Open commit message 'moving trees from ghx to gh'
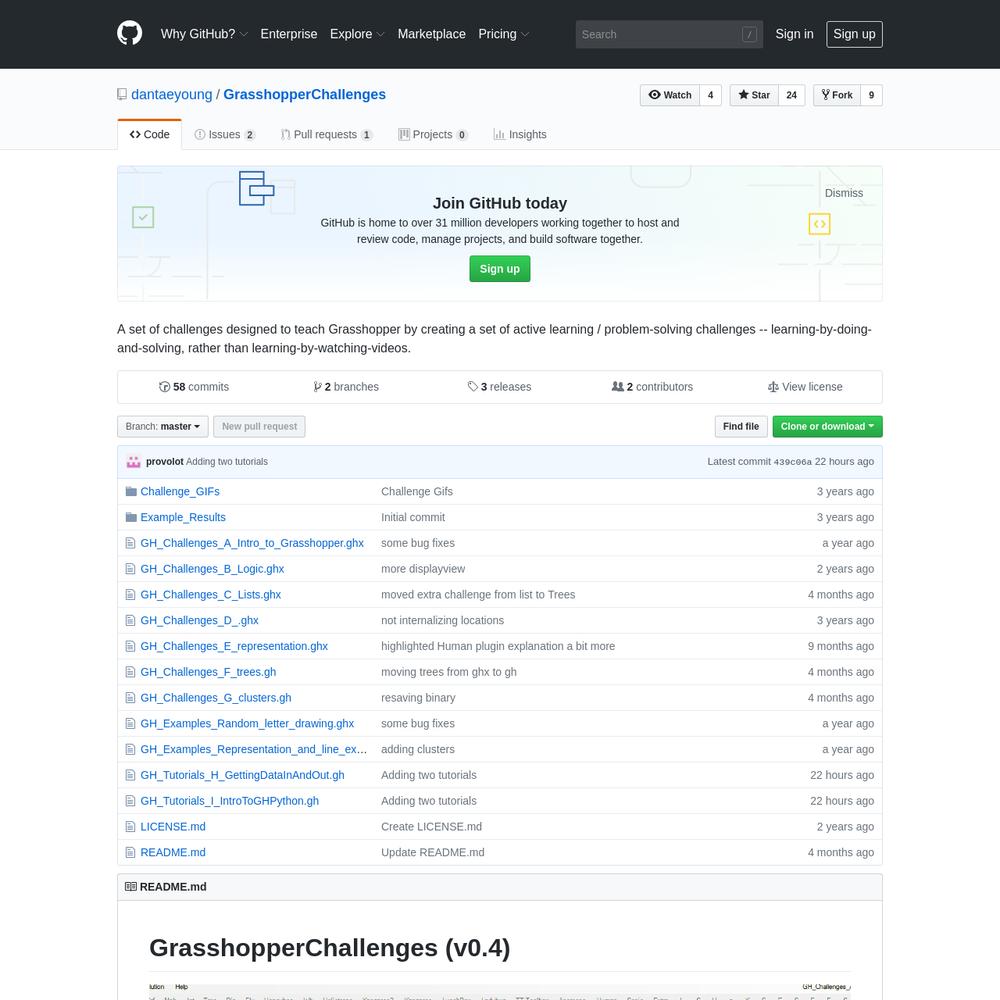Screen dimensions: 1000x1000 [449, 672]
